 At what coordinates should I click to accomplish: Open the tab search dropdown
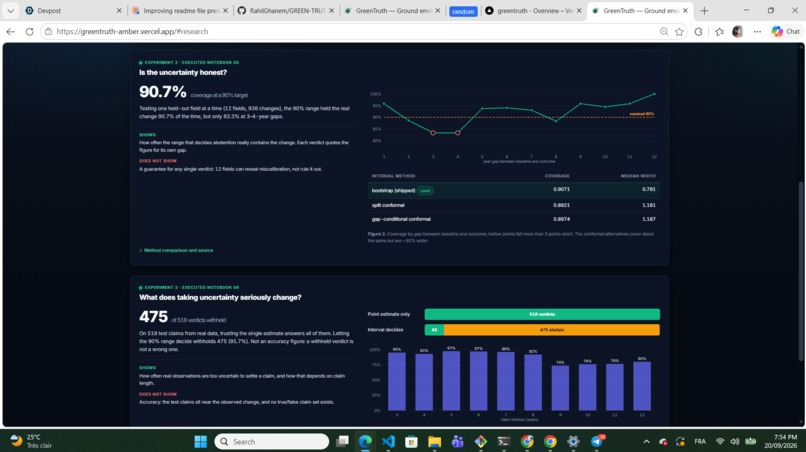coord(10,10)
